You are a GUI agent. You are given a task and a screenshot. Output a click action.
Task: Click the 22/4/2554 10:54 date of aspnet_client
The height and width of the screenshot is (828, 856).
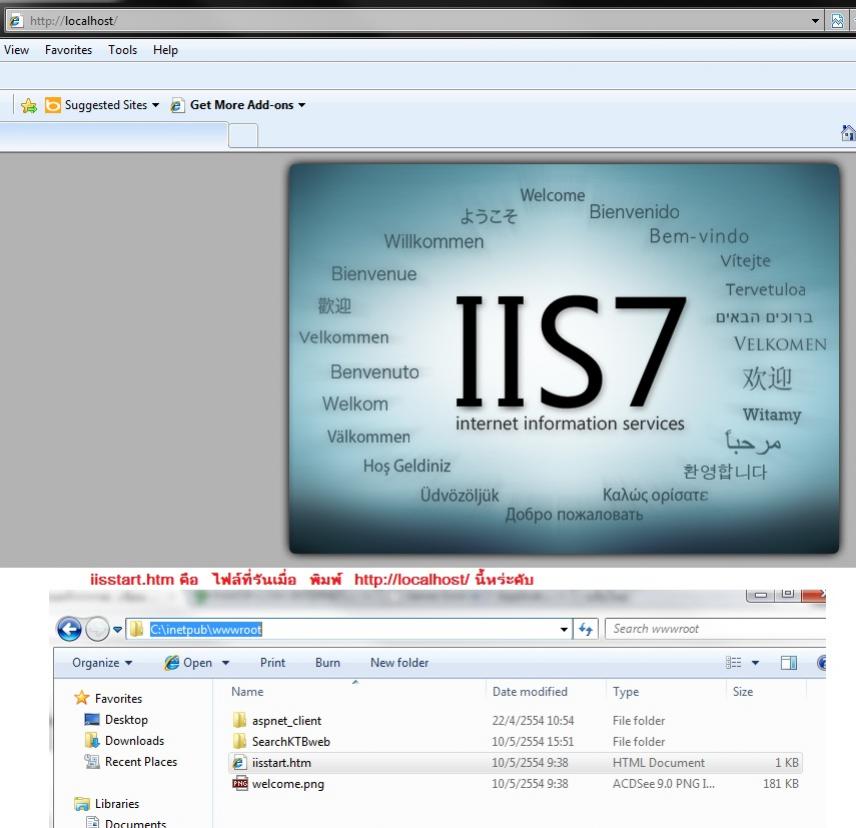tap(533, 720)
